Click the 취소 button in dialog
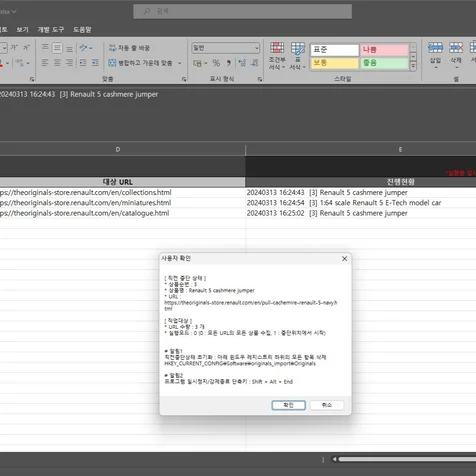476x476 pixels. 327,405
